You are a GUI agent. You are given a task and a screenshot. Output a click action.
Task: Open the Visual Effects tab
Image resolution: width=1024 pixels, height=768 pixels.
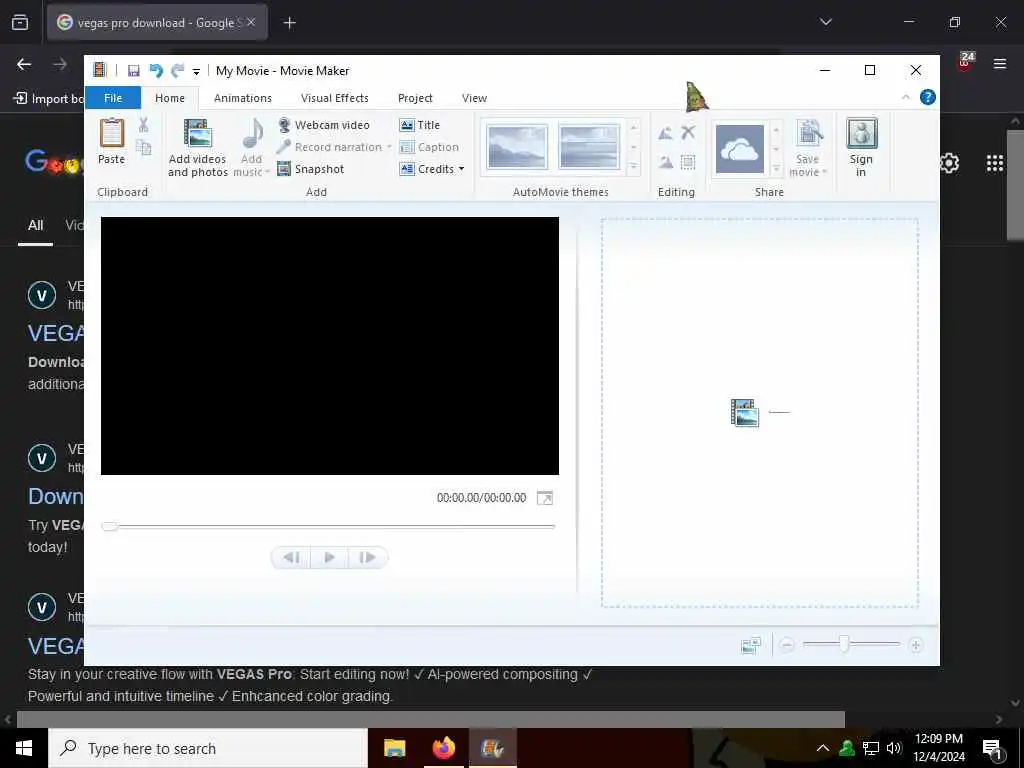coord(334,98)
